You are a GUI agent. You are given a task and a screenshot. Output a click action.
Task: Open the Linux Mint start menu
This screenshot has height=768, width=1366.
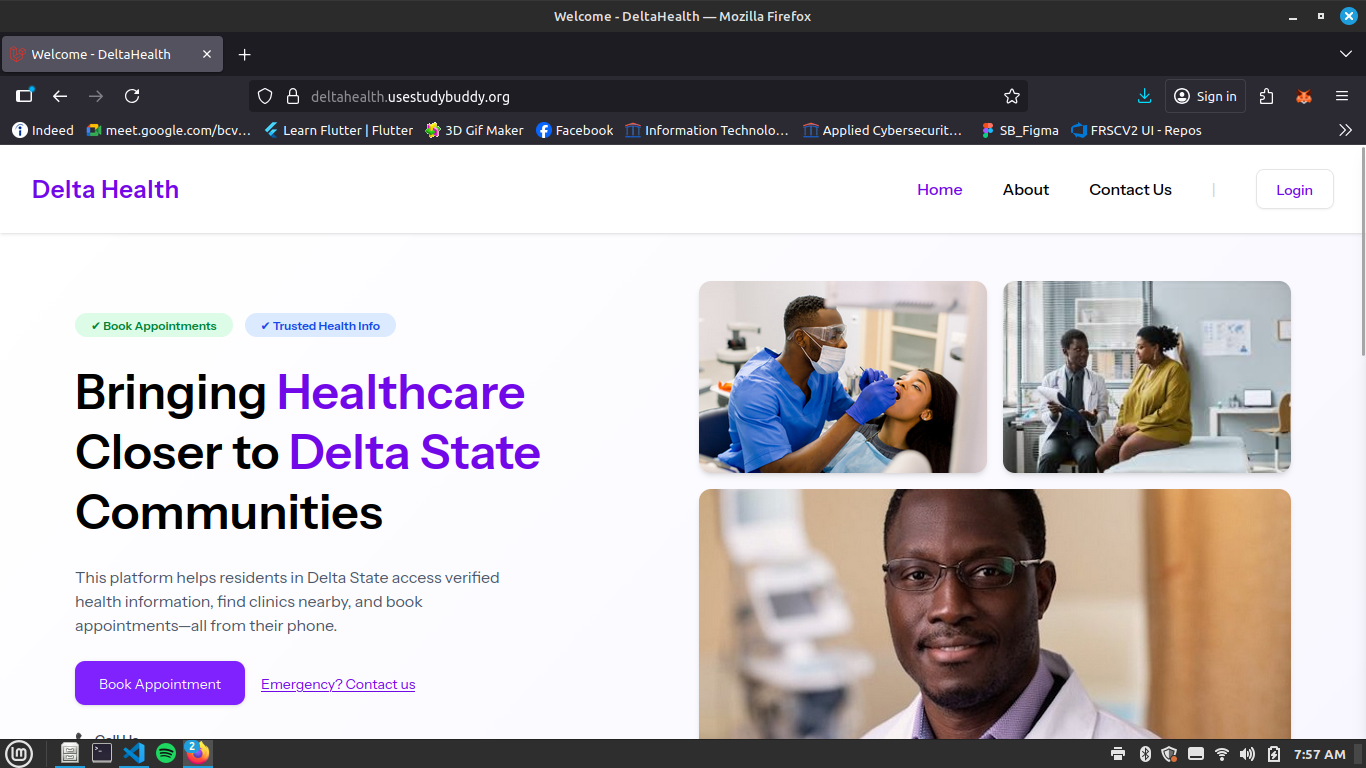click(x=19, y=754)
